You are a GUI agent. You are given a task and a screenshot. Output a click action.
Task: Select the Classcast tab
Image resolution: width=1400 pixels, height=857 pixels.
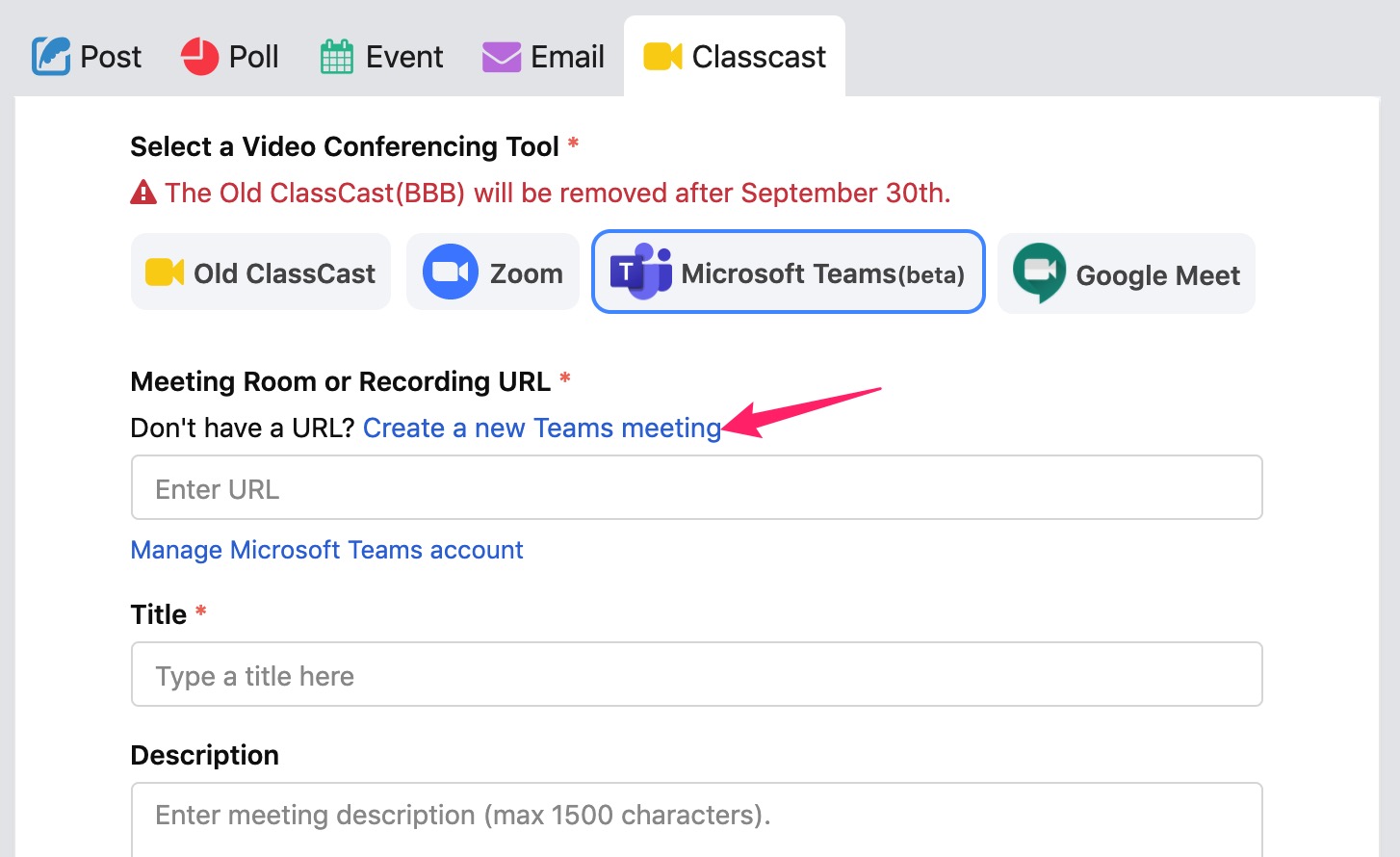(x=735, y=57)
